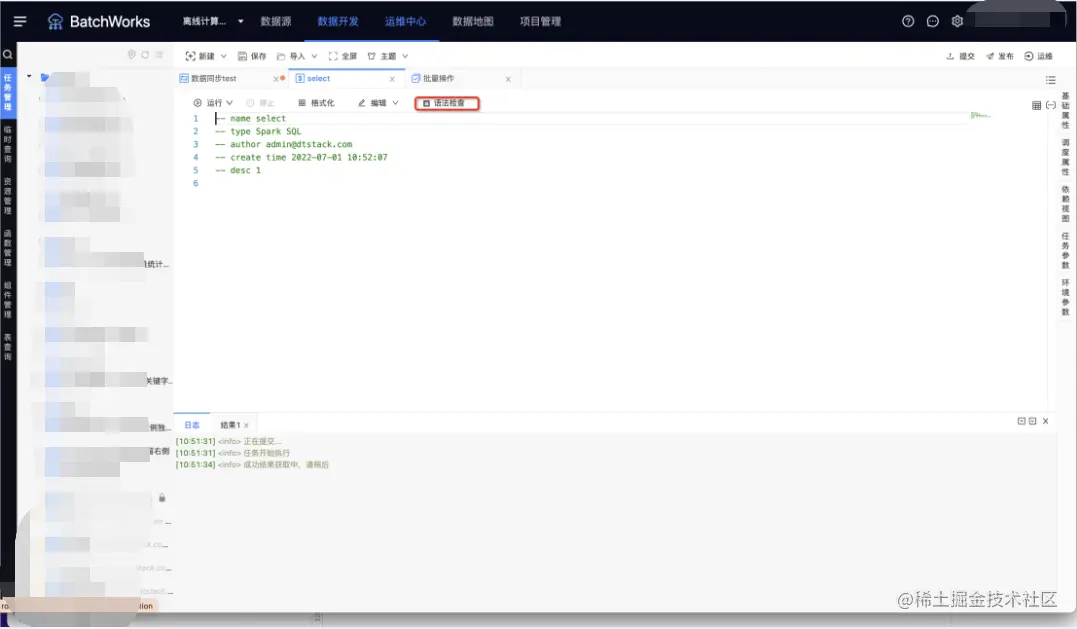Click the lock icon in task tree
Screen dimensions: 1077x629
pos(162,498)
